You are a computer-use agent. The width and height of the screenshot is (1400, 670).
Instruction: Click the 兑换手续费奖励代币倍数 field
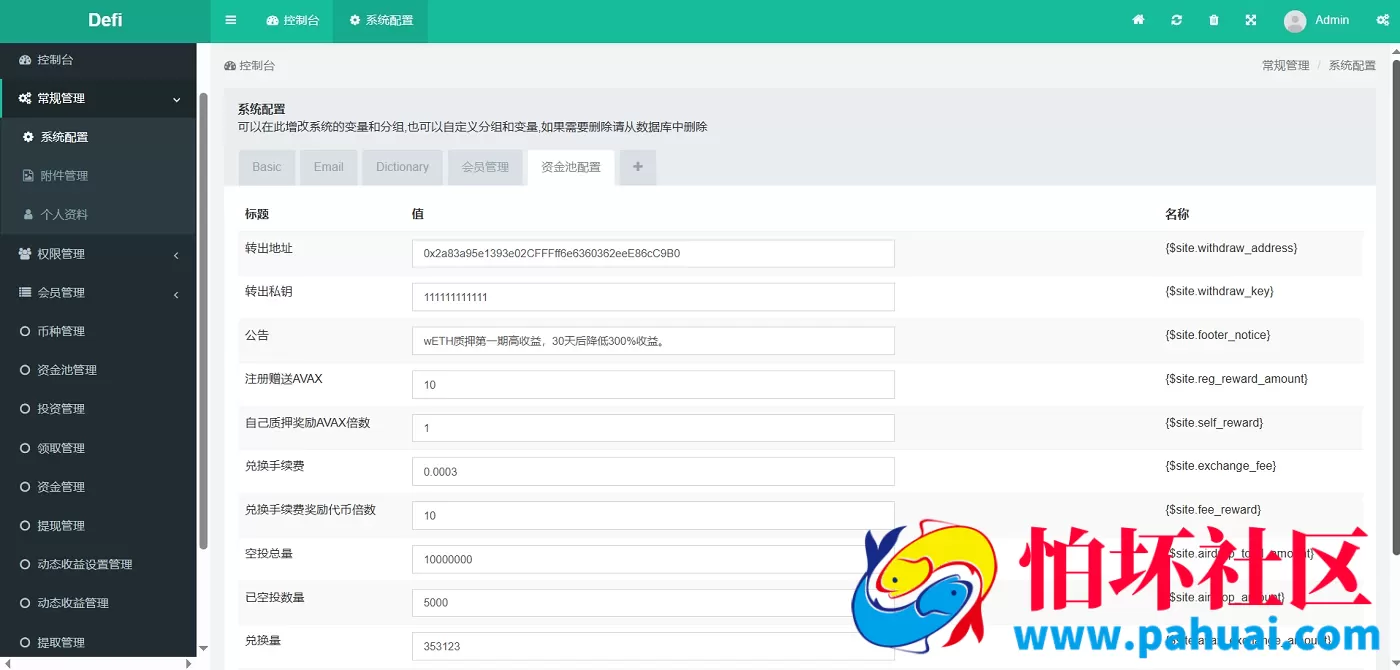click(x=653, y=516)
